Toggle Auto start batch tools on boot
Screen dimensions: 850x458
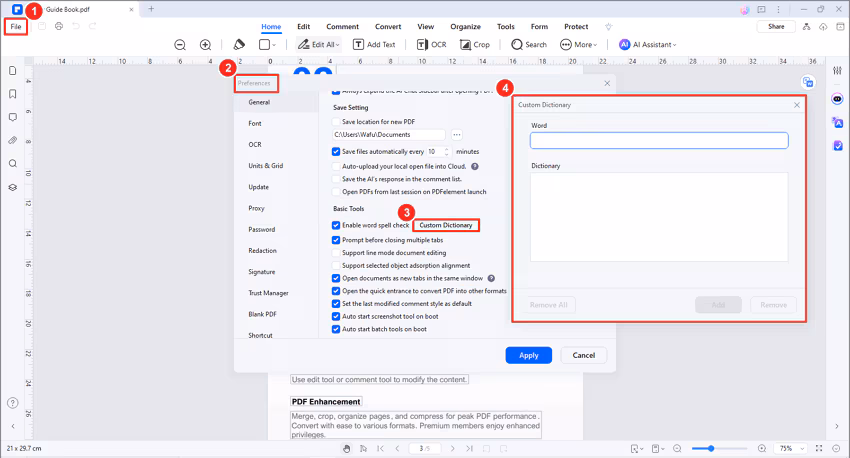pos(336,329)
